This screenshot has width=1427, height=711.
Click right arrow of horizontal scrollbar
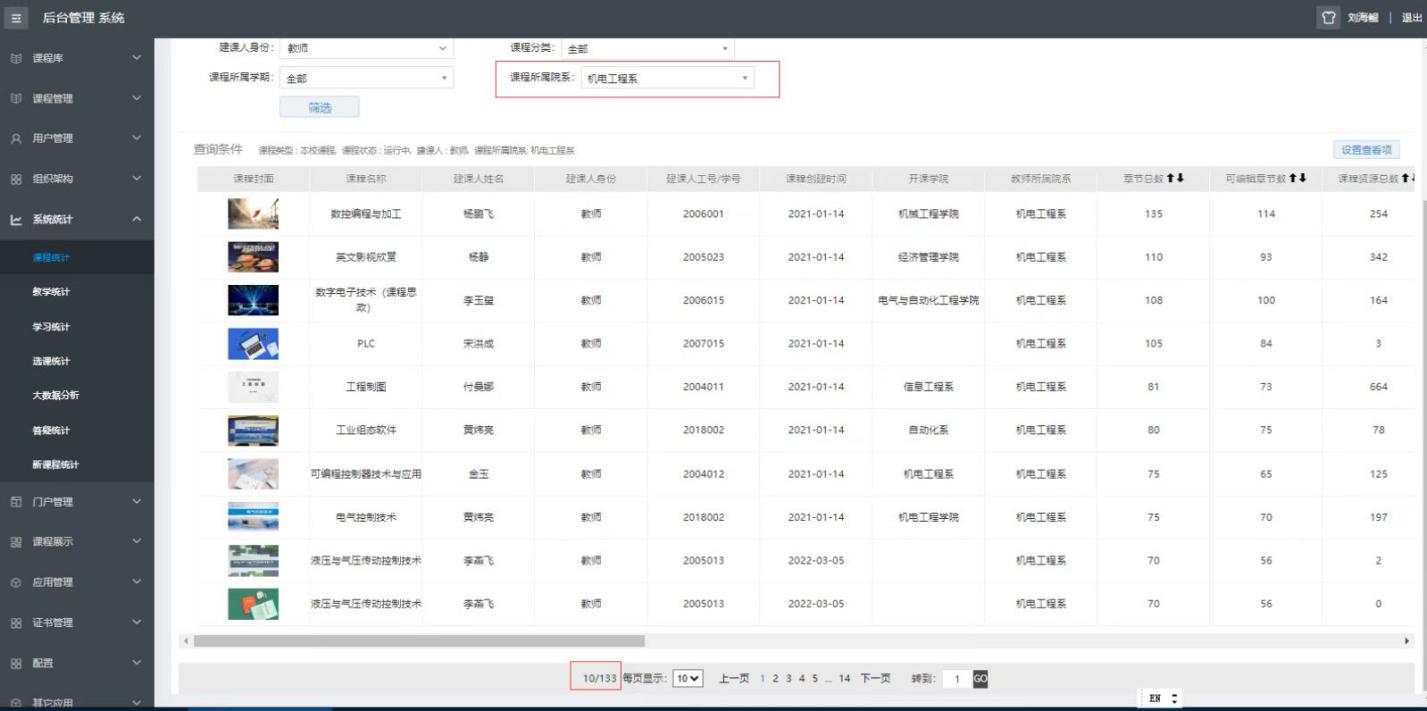click(x=1409, y=641)
